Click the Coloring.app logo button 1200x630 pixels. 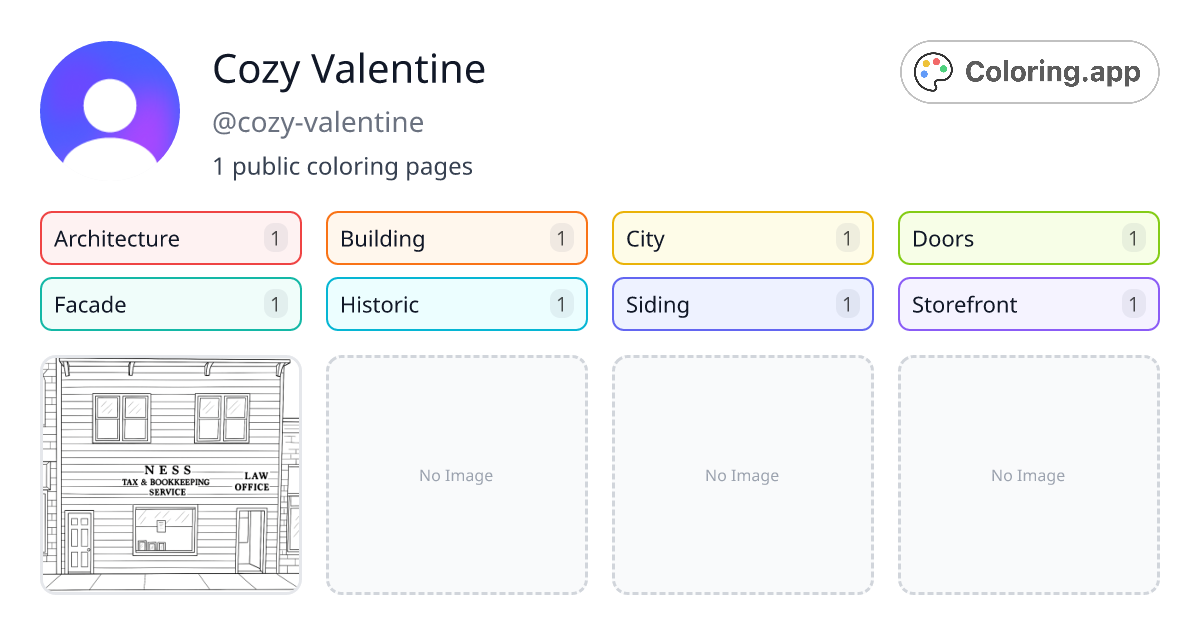1029,71
